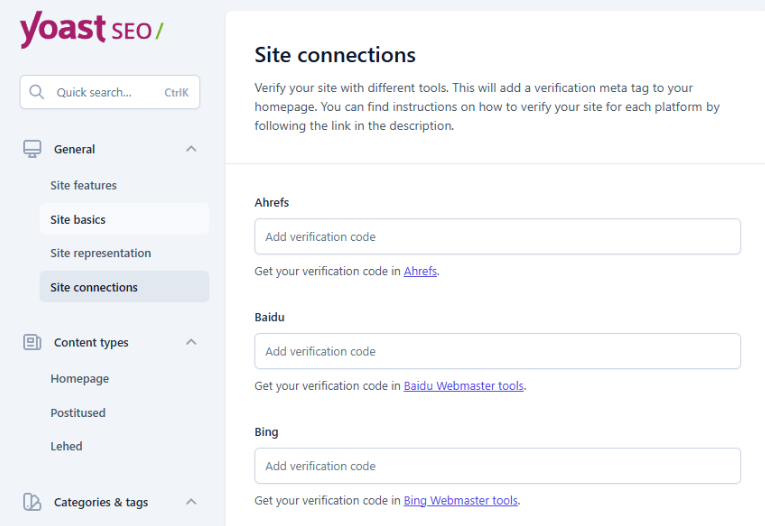765x526 pixels.
Task: Click the Yoast SEO logo
Action: (90, 30)
